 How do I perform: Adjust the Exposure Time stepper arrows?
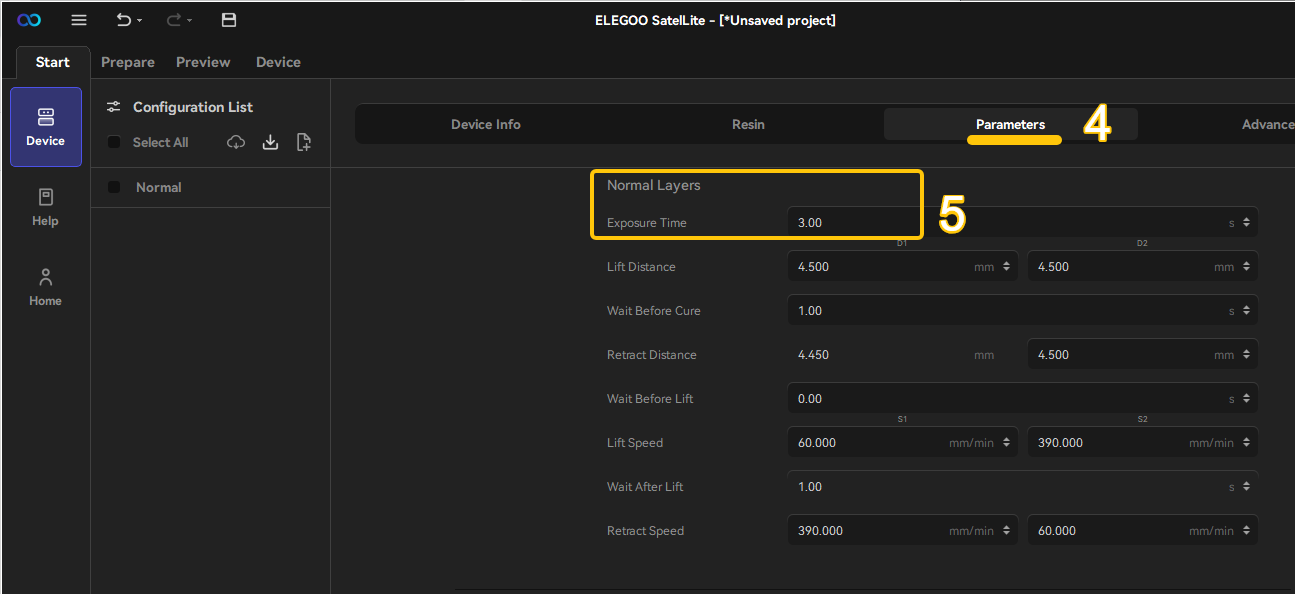1246,223
